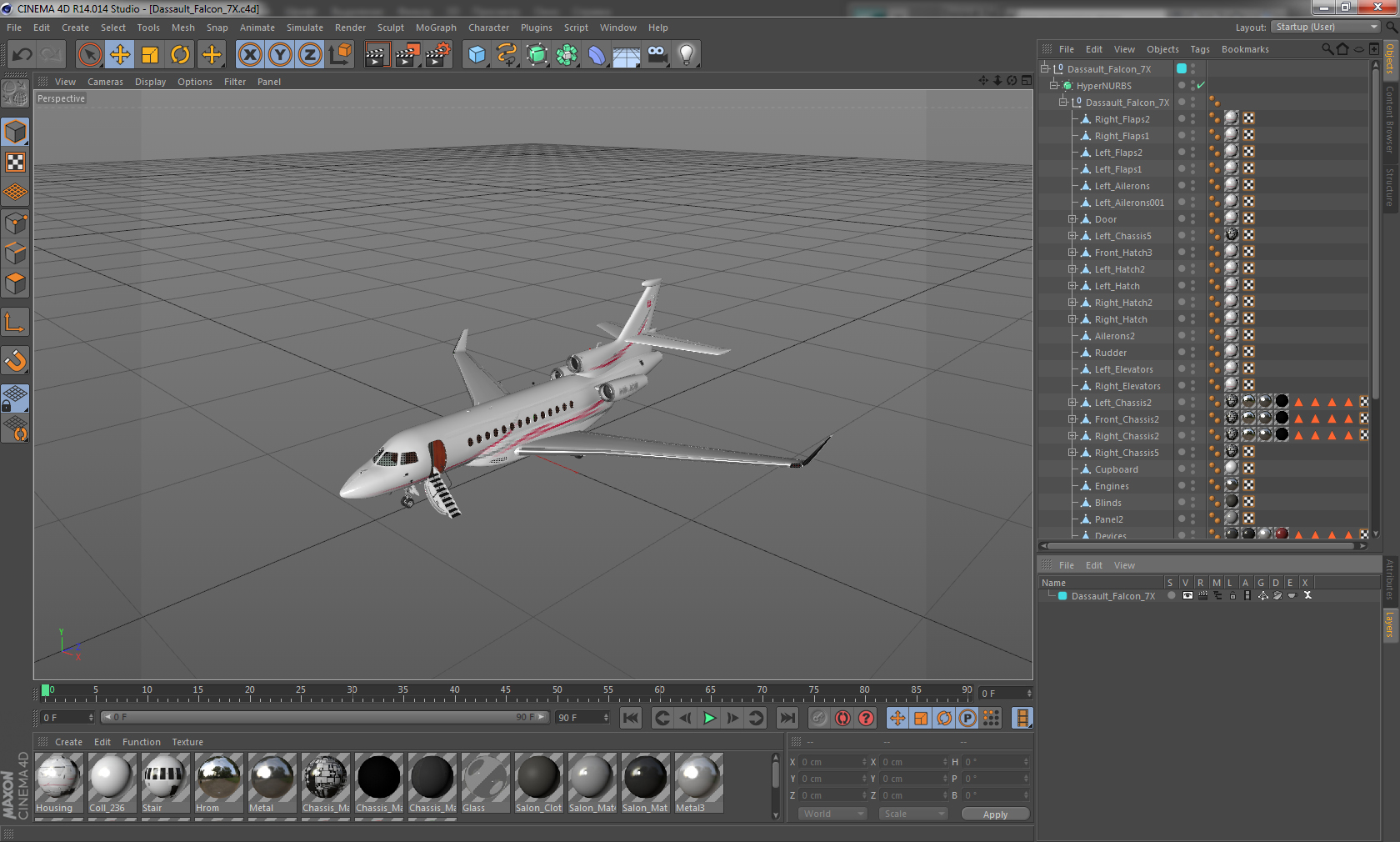Open the Material Manager Create menu
The image size is (1400, 842).
tap(68, 742)
